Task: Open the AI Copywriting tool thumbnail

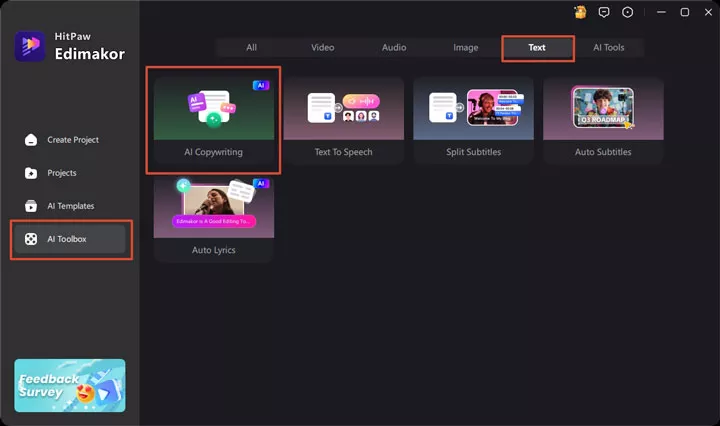Action: click(x=214, y=109)
